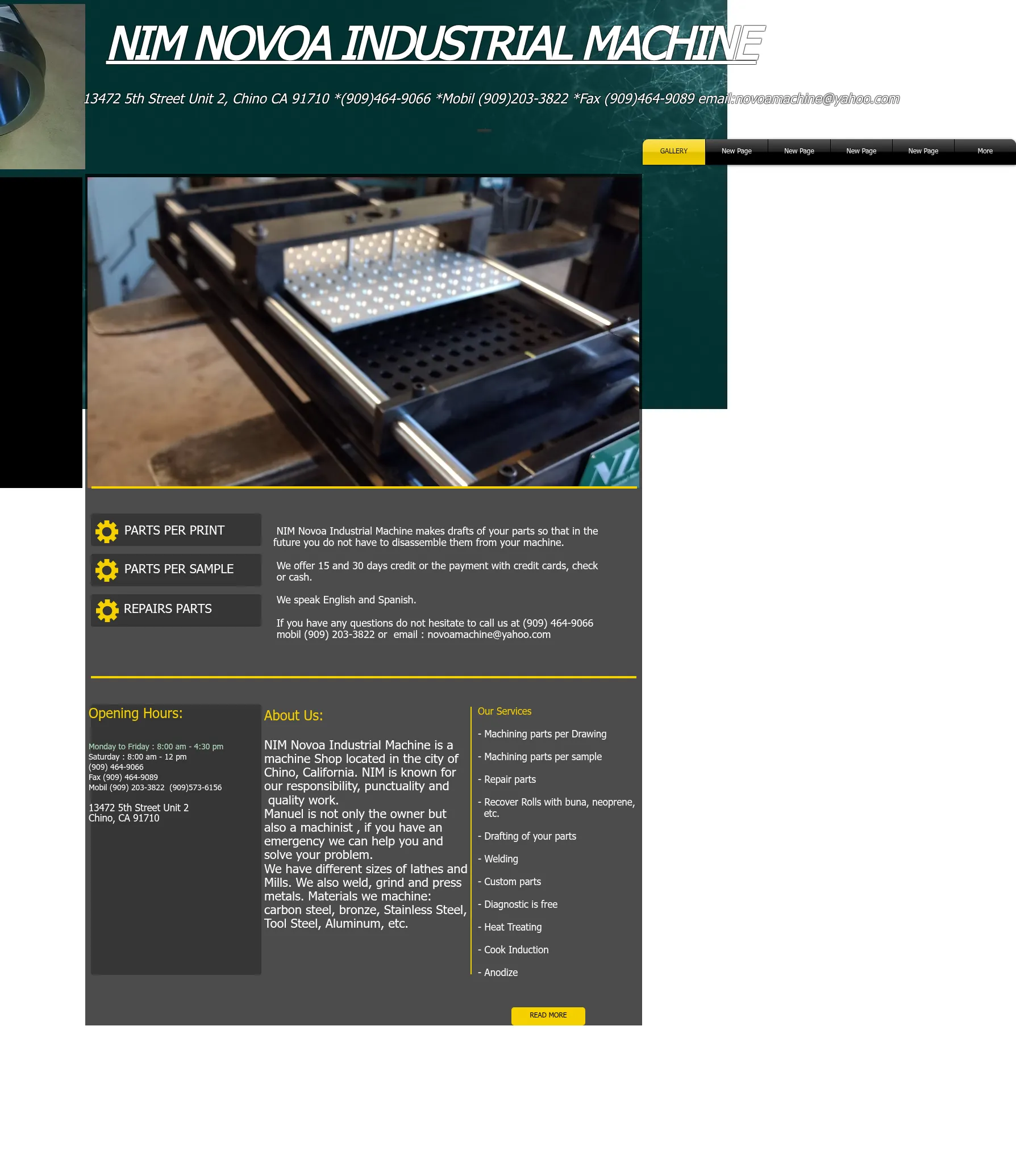The image size is (1016, 1176).
Task: Expand the More navigation menu
Action: [x=985, y=152]
